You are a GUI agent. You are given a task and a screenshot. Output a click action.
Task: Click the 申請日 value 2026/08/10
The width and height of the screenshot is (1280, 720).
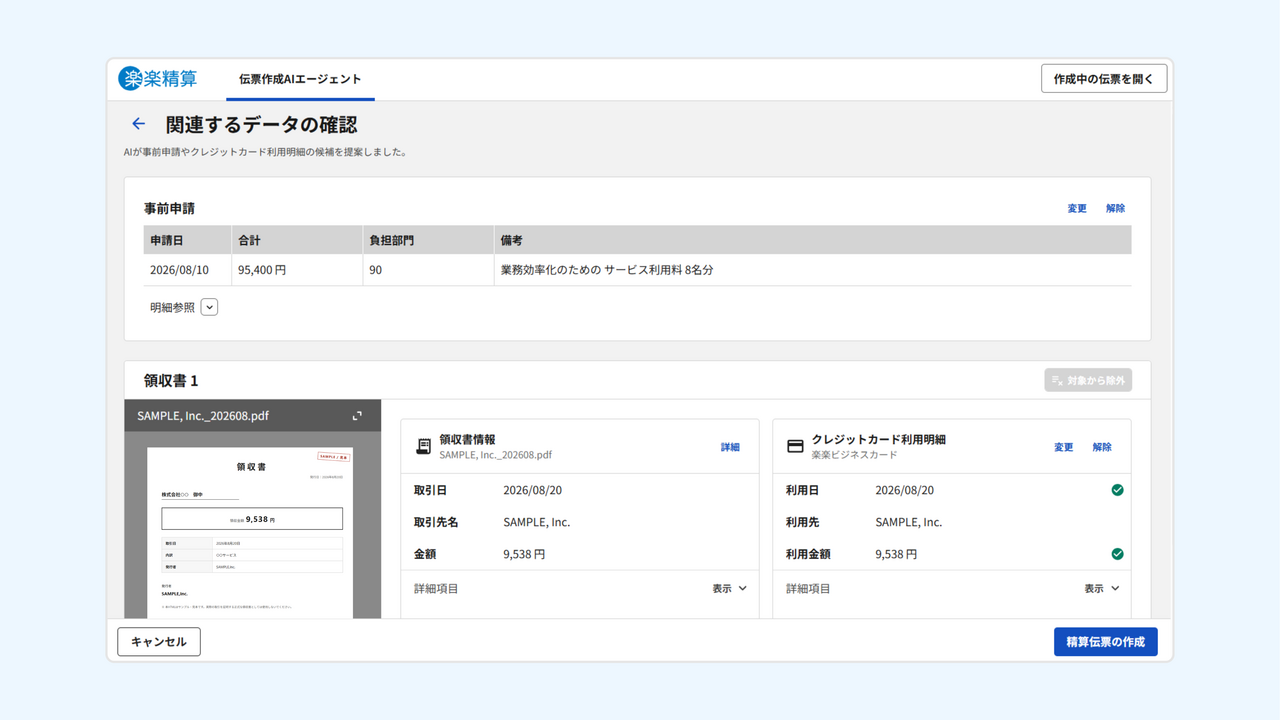pyautogui.click(x=179, y=270)
